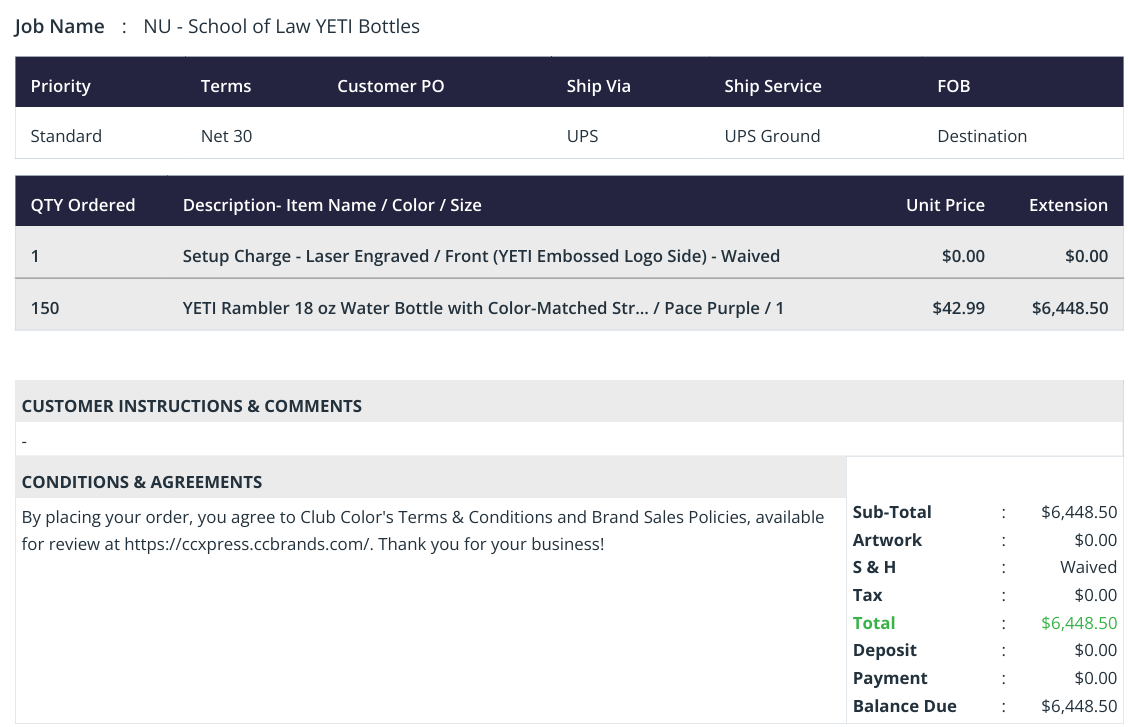Click the Unit Price header

pos(945,205)
